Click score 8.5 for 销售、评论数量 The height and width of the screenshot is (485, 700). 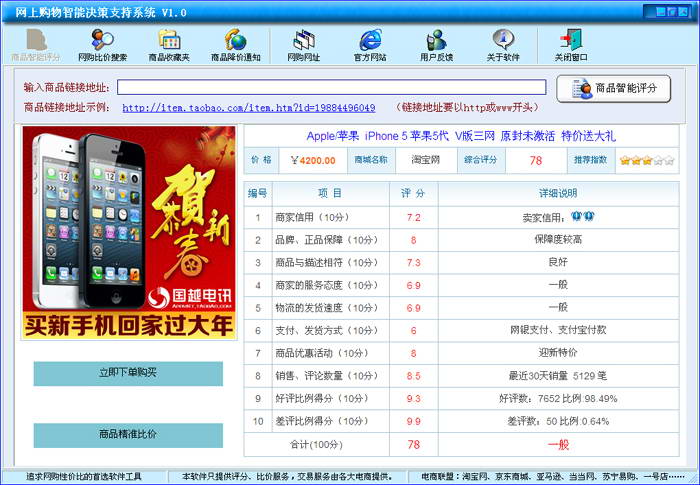(413, 376)
